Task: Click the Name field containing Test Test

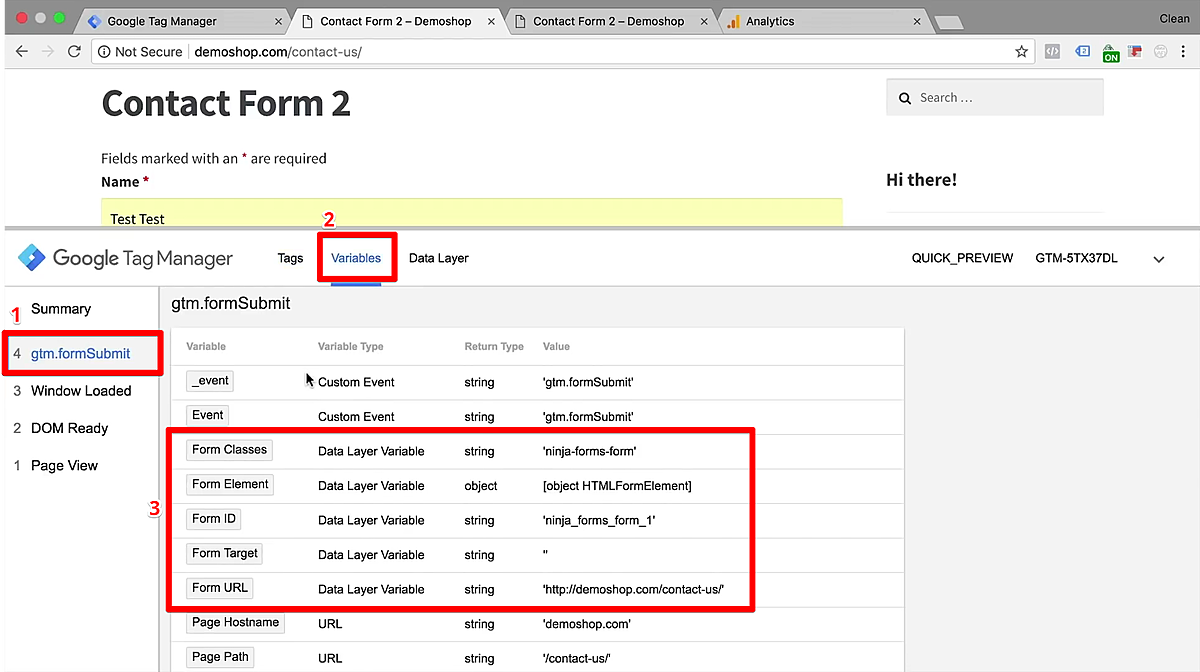Action: point(472,213)
